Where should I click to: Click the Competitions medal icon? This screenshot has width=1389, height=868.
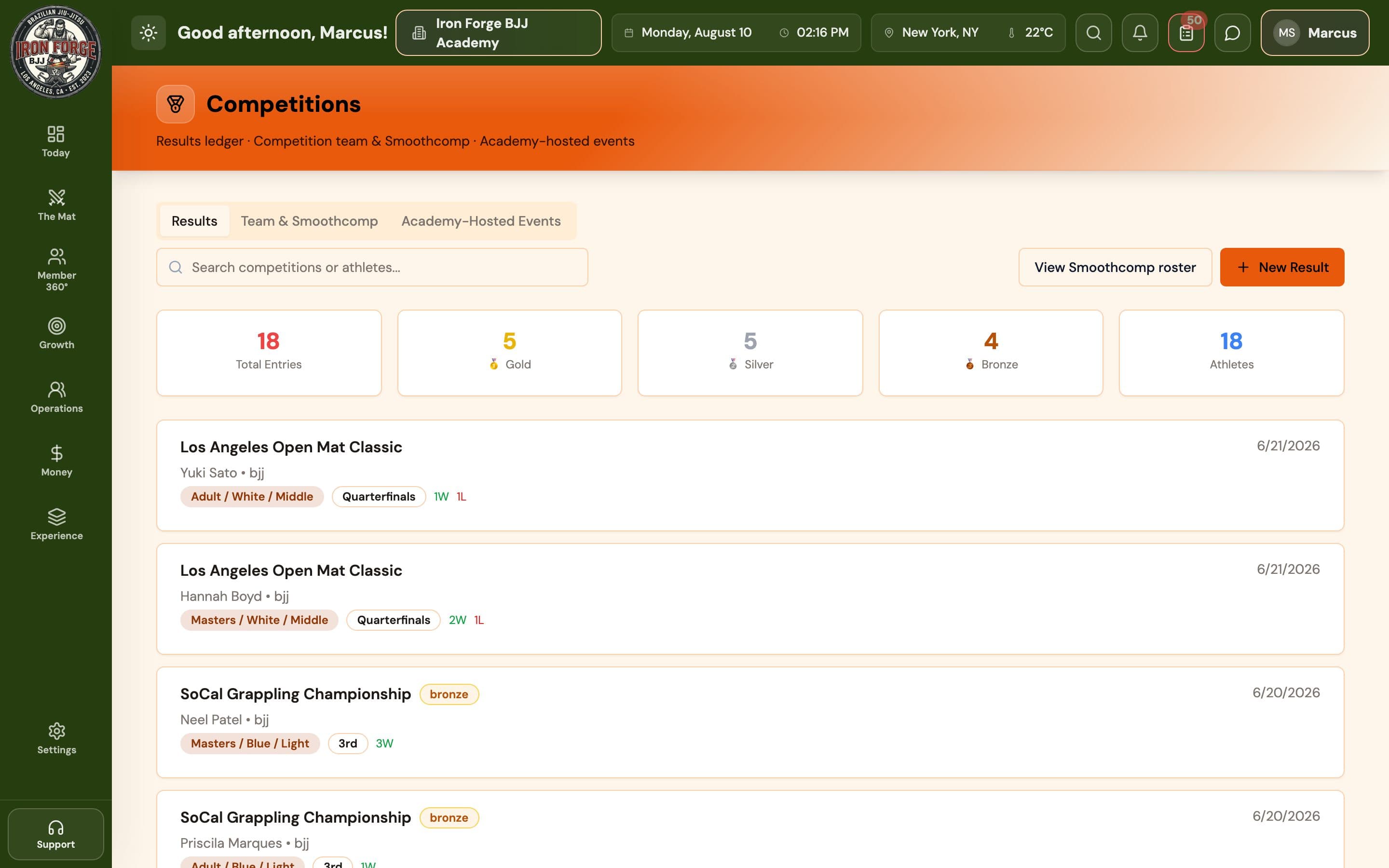click(175, 104)
